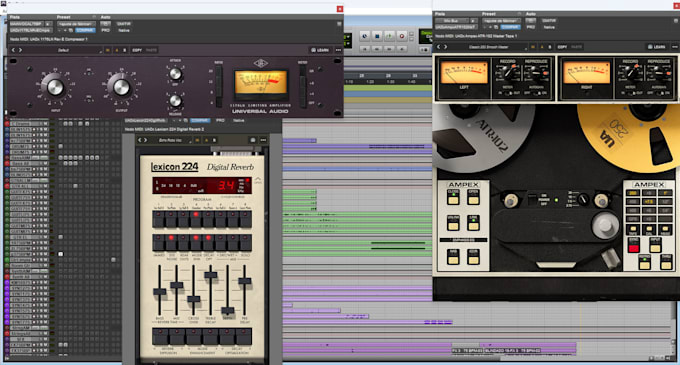
Task: Click the Ampex INPUT monitor button
Action: (655, 246)
